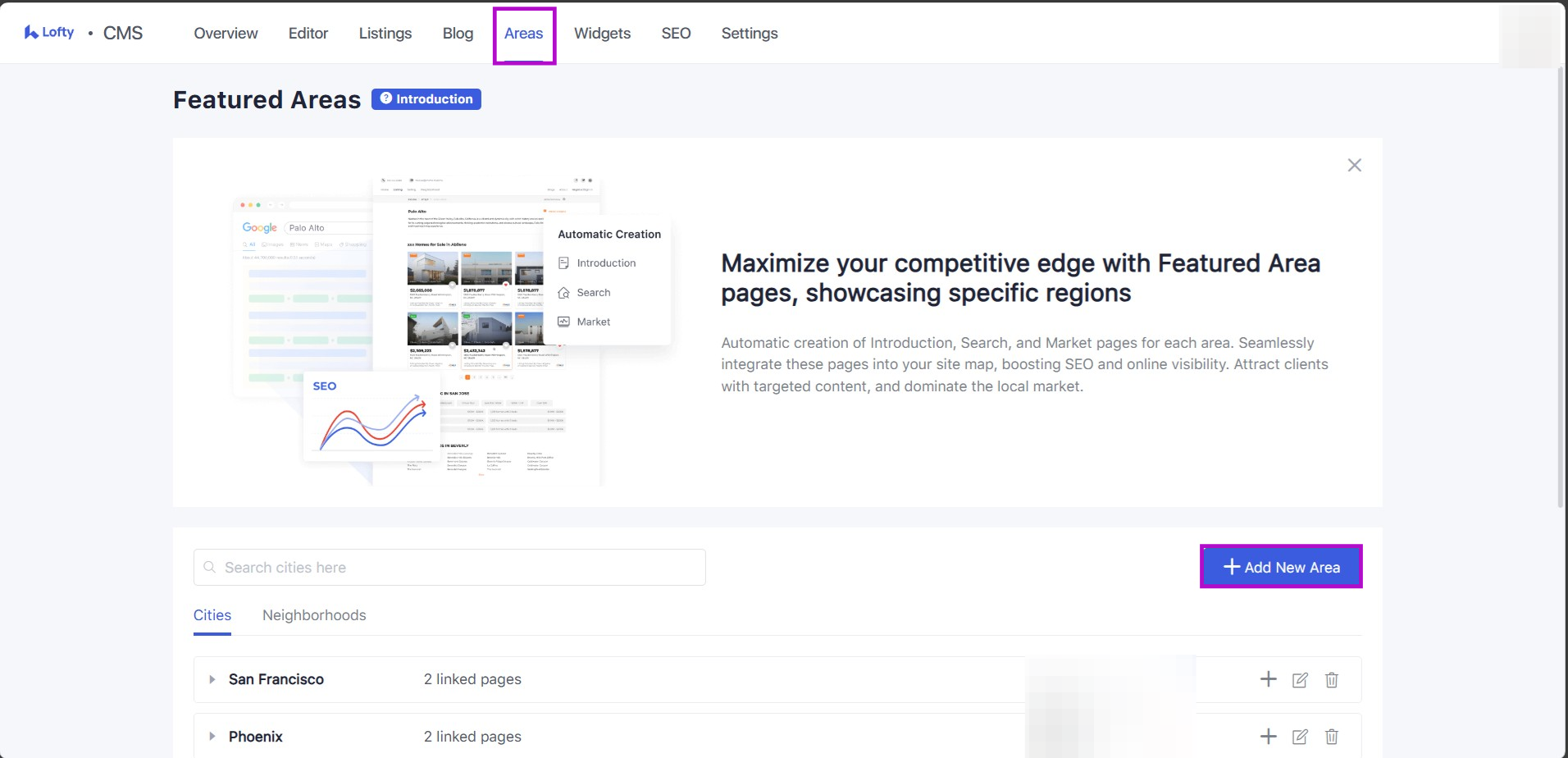This screenshot has height=758, width=1568.
Task: Open the Listings page
Action: coord(385,34)
